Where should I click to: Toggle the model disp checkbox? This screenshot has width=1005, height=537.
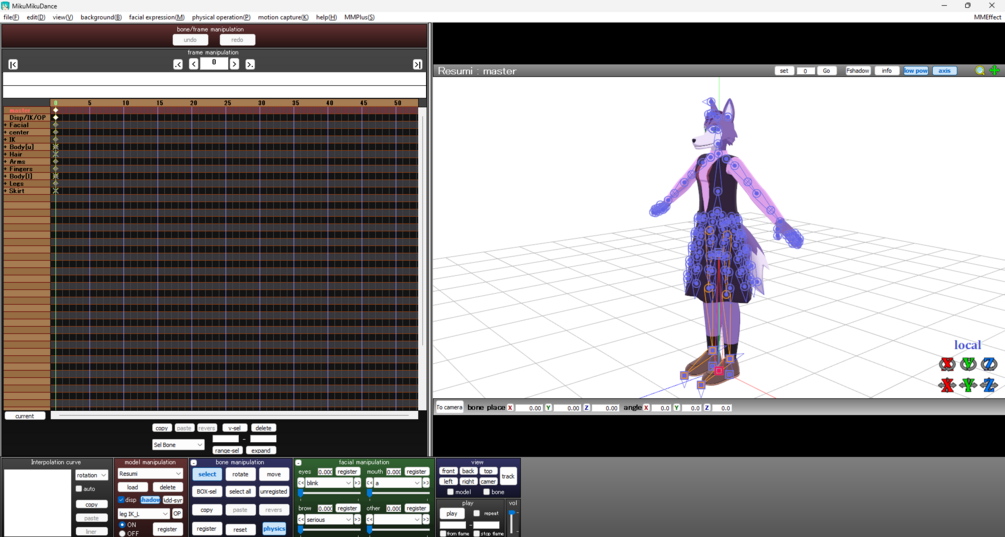[x=121, y=500]
